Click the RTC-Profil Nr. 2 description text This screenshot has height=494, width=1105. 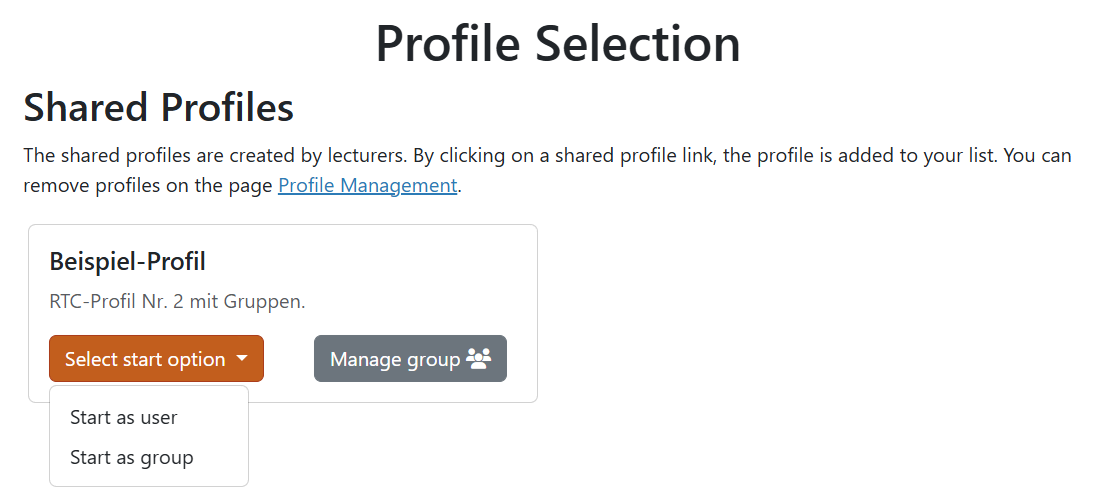(x=177, y=301)
